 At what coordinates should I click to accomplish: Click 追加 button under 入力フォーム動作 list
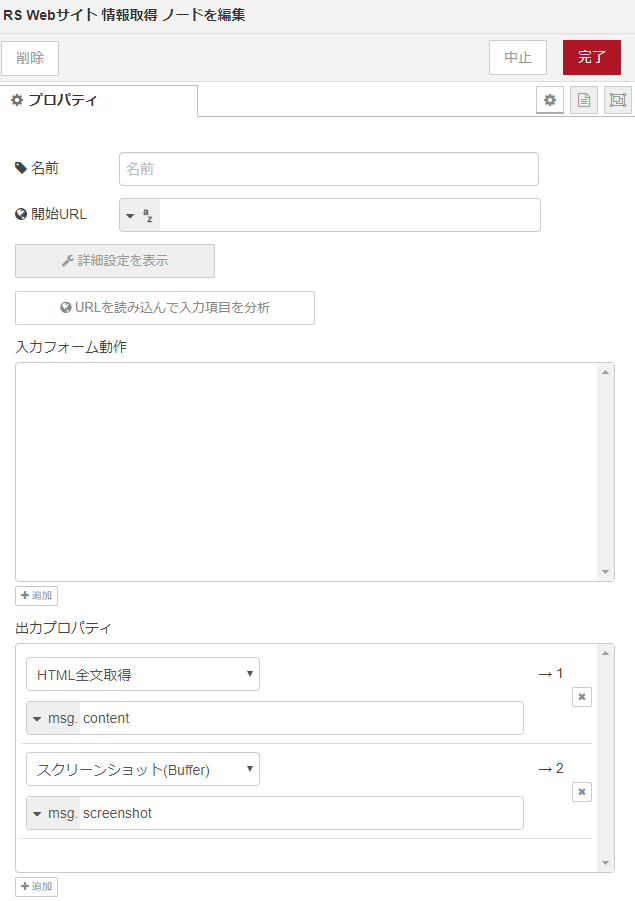pyautogui.click(x=36, y=596)
